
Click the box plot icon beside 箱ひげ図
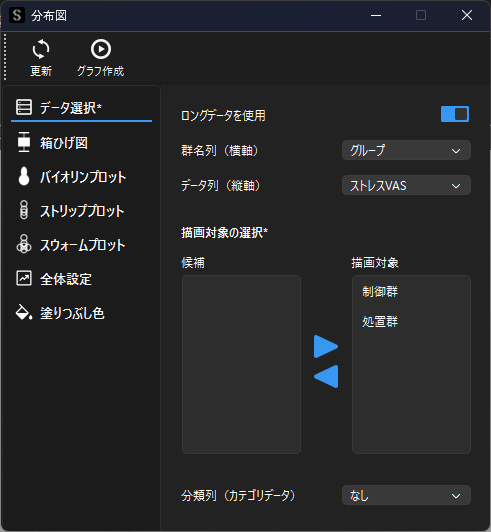[24, 142]
